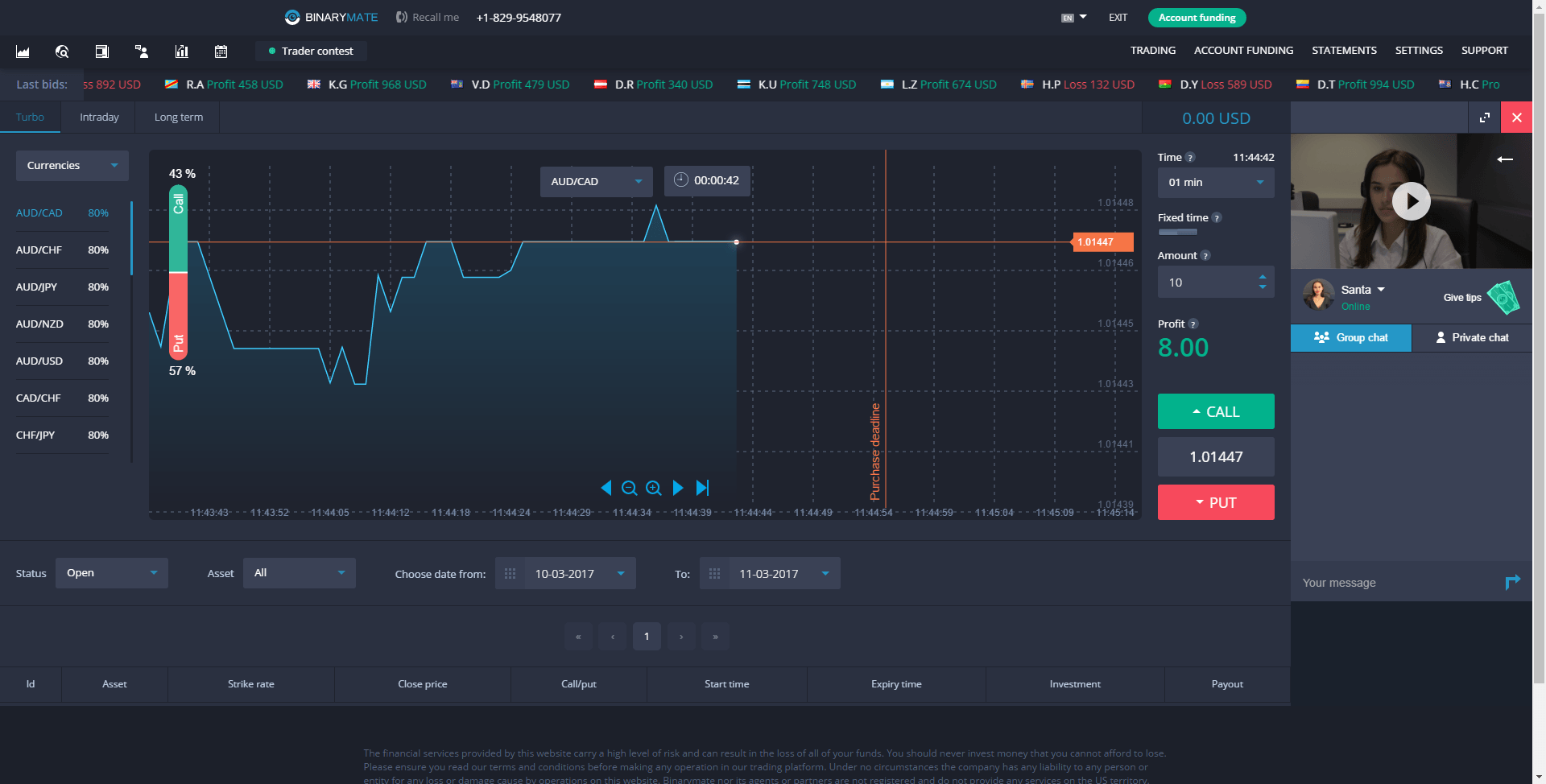Open the bar statistics icon in toolbar

[x=182, y=52]
